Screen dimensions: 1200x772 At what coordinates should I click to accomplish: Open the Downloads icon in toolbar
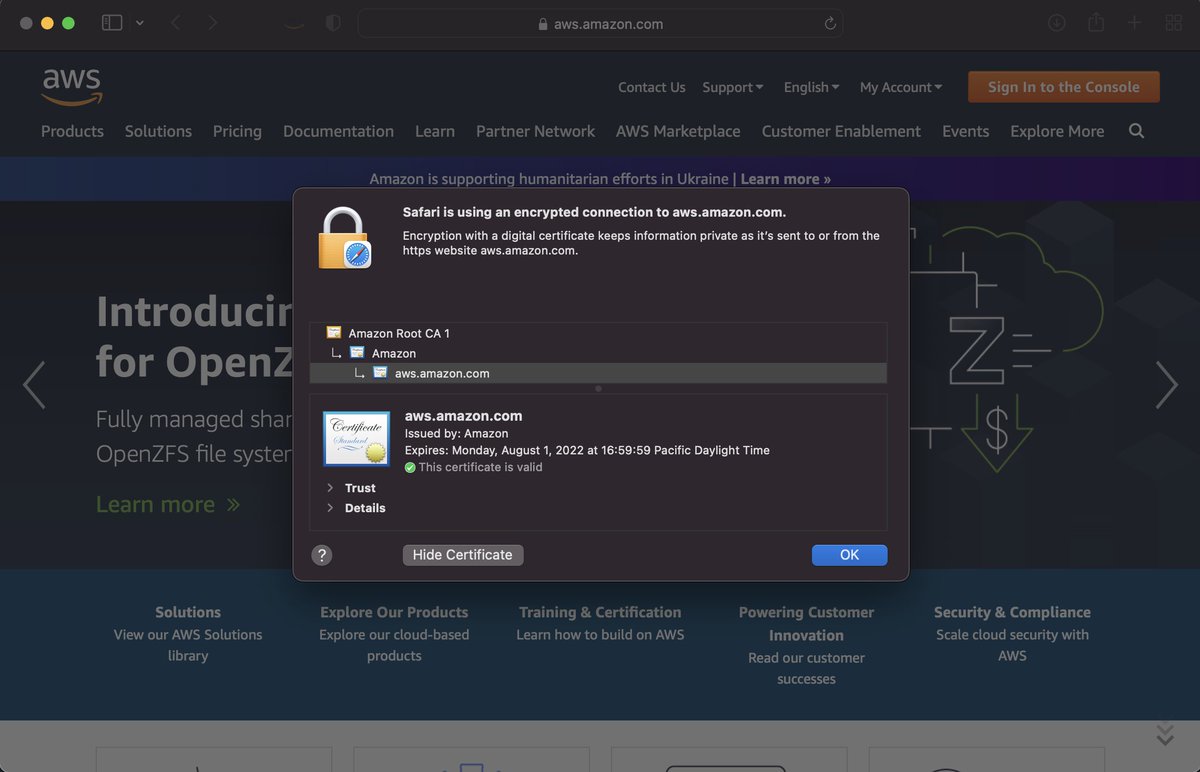pos(1056,23)
